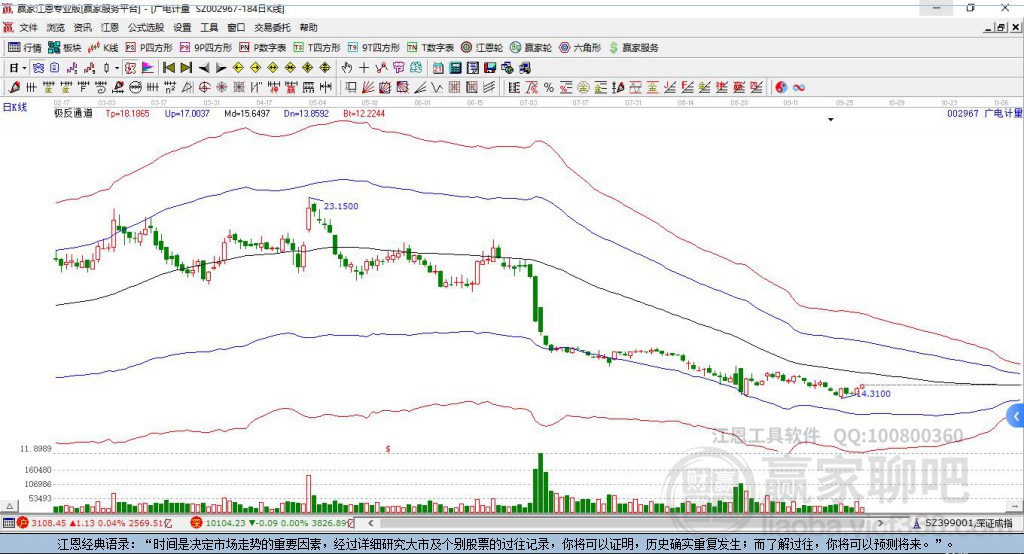This screenshot has width=1024, height=554.
Task: Open the 行情 quotes view
Action: [x=24, y=48]
